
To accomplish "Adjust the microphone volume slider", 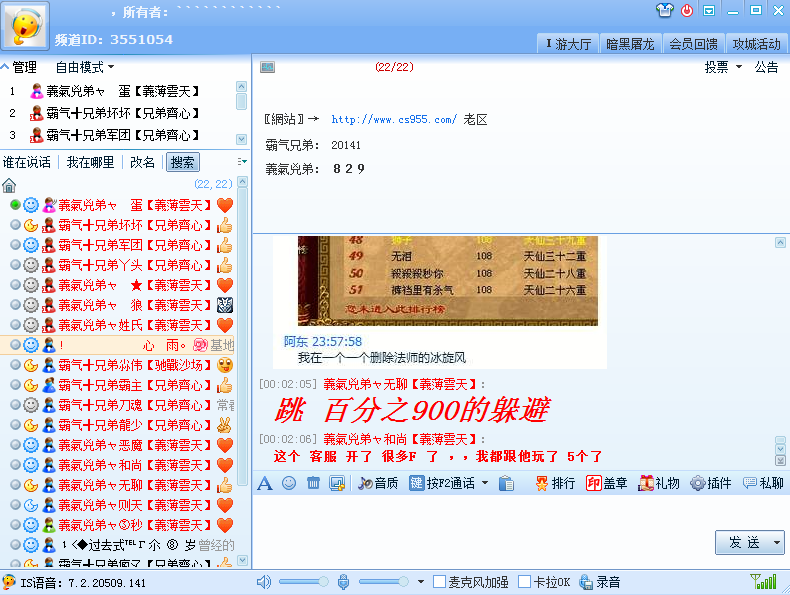I will click(x=383, y=582).
